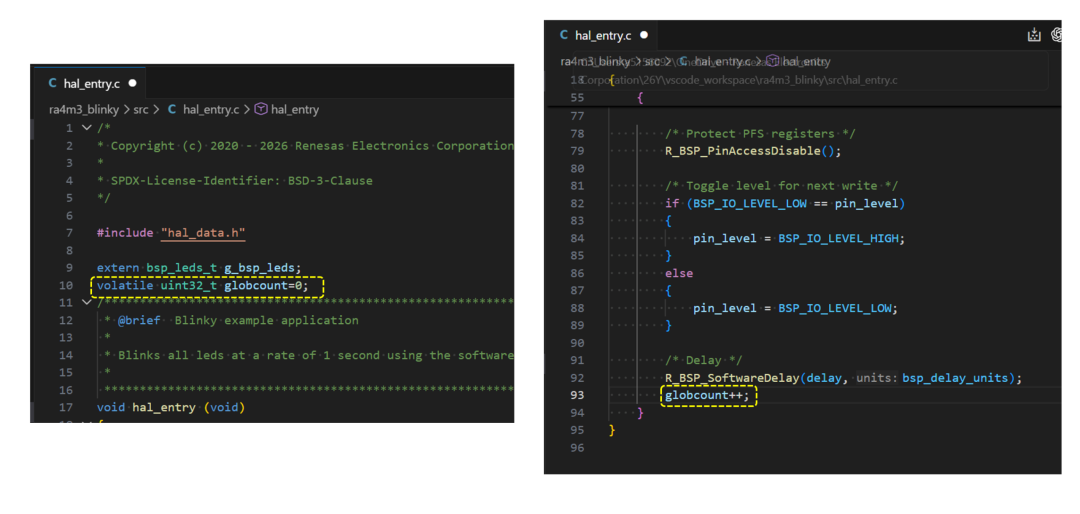Click line number 17 in the left gutter

point(66,407)
